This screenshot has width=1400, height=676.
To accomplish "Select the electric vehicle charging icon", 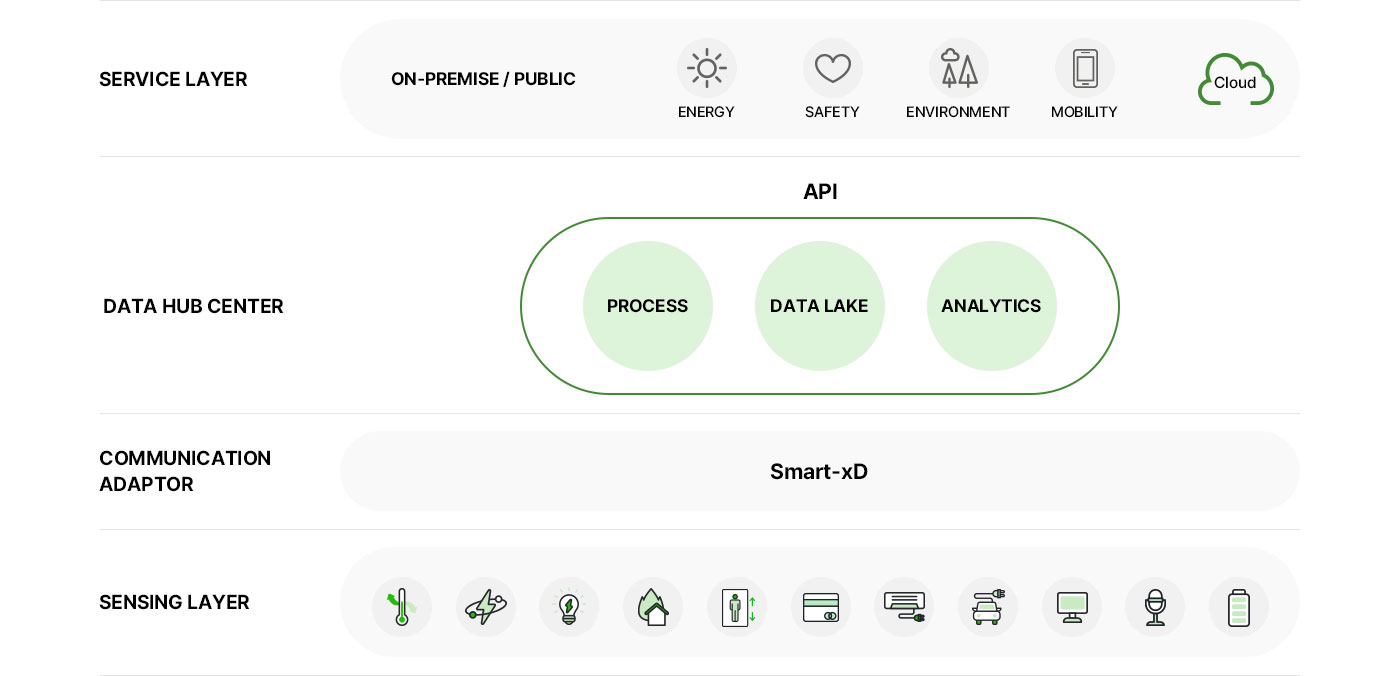I will pos(988,607).
